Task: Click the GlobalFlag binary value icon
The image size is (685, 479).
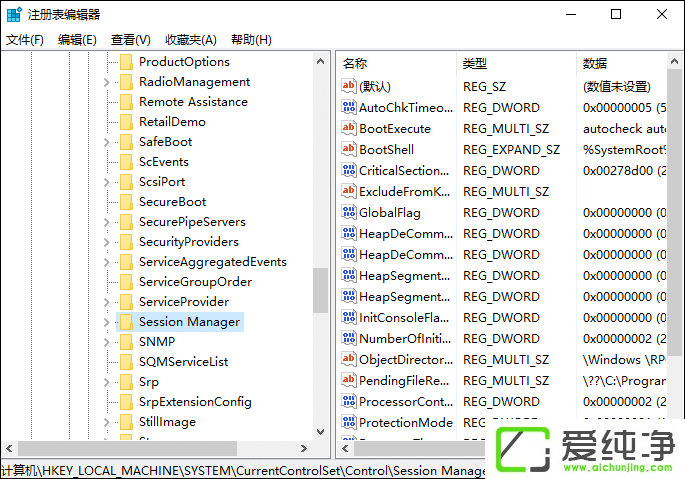Action: (349, 212)
